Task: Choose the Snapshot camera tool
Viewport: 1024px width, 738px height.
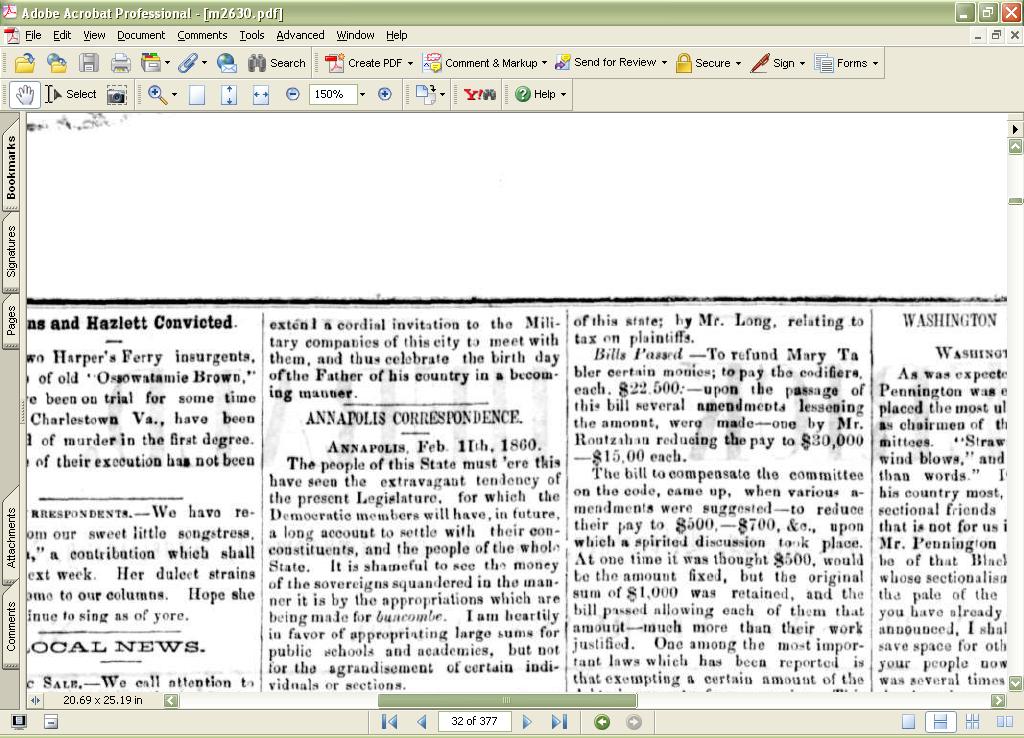Action: click(117, 95)
